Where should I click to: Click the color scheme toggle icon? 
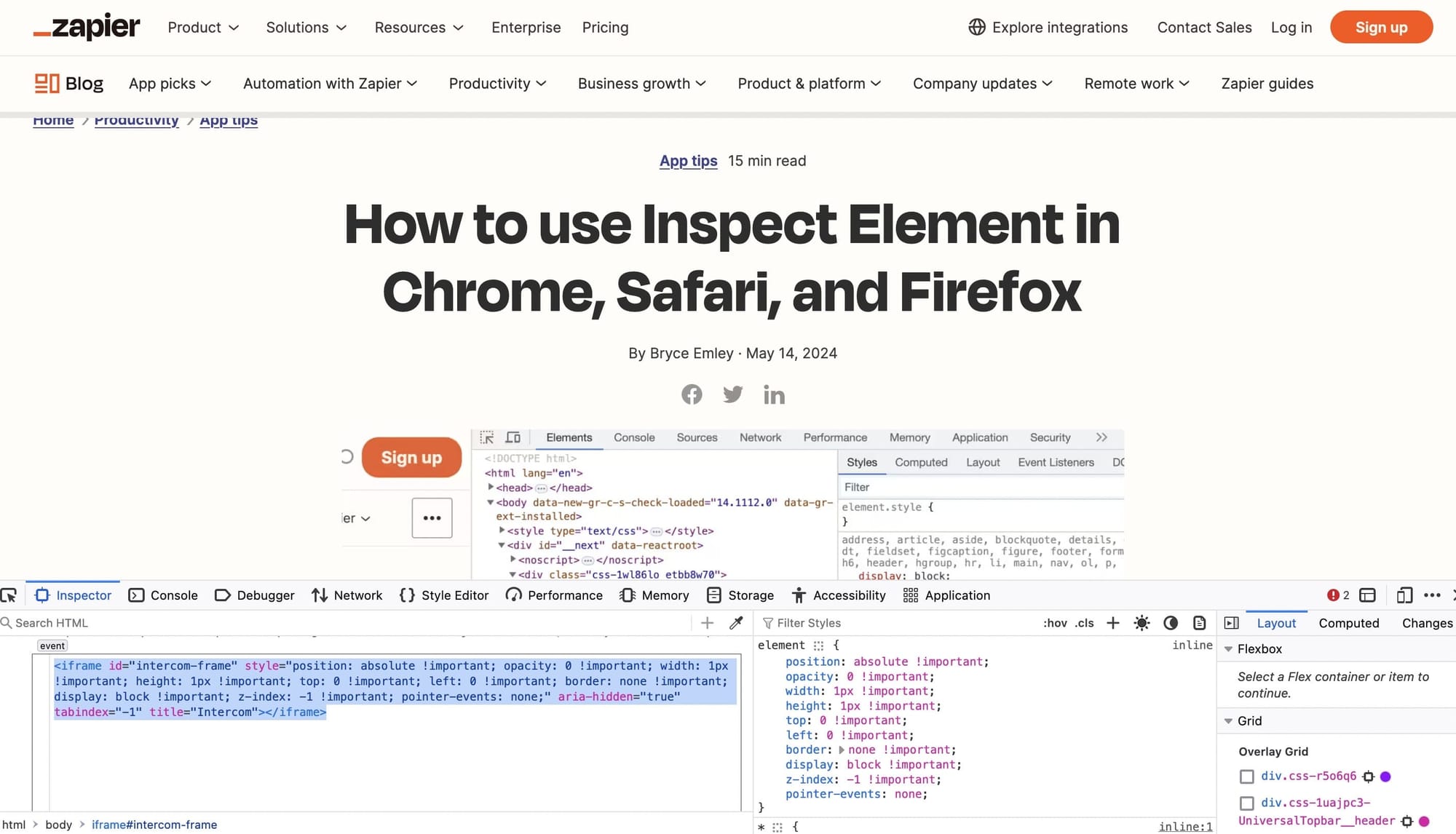(x=1171, y=623)
